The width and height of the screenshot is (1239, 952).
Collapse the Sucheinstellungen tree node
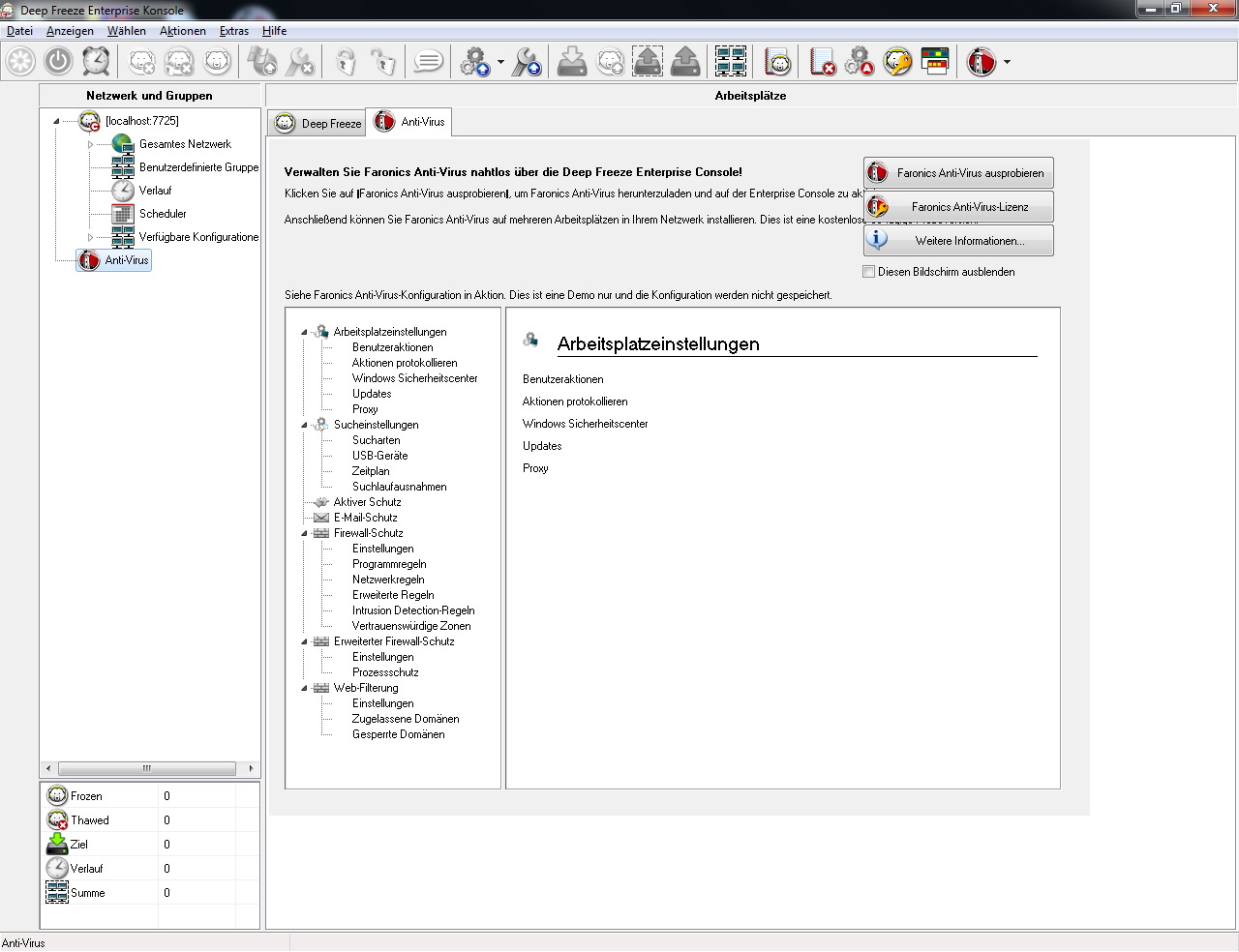click(x=304, y=425)
